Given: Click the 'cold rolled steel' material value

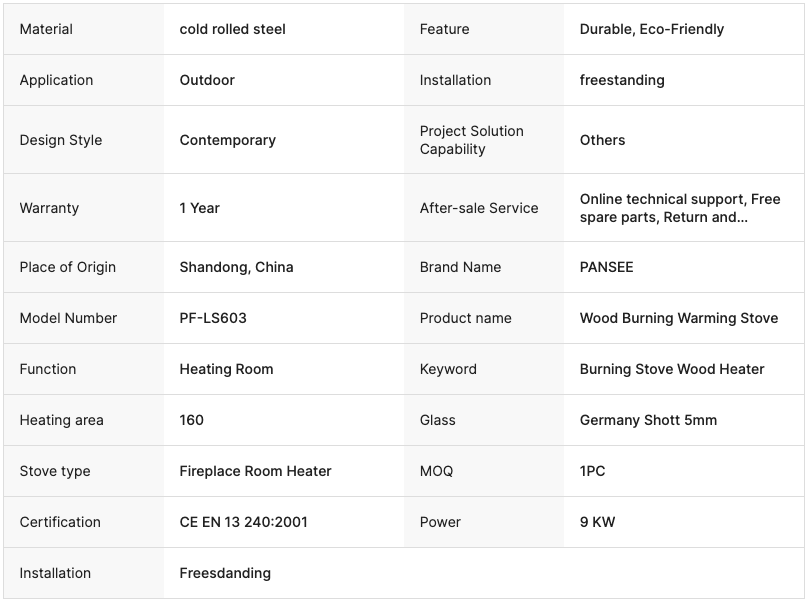Looking at the screenshot, I should click(232, 29).
